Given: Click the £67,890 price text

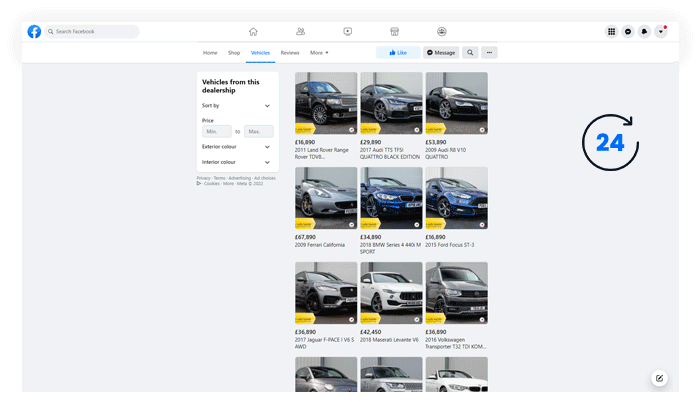Looking at the screenshot, I should [305, 237].
